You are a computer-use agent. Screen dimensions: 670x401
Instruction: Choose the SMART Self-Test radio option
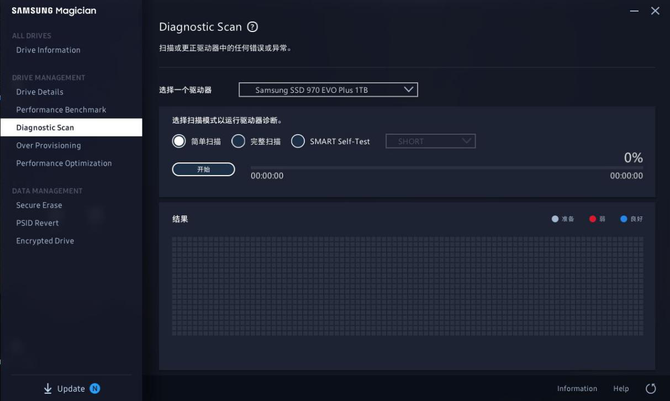pyautogui.click(x=298, y=141)
